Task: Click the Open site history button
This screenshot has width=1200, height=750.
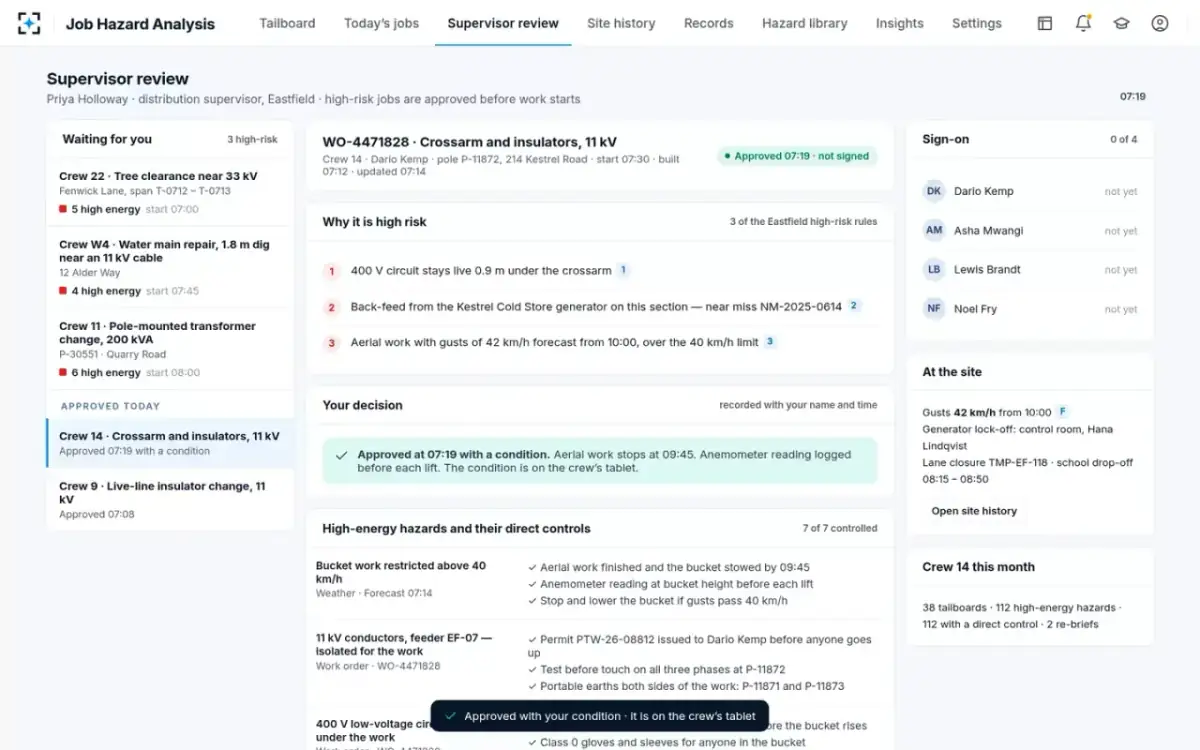Action: point(974,511)
